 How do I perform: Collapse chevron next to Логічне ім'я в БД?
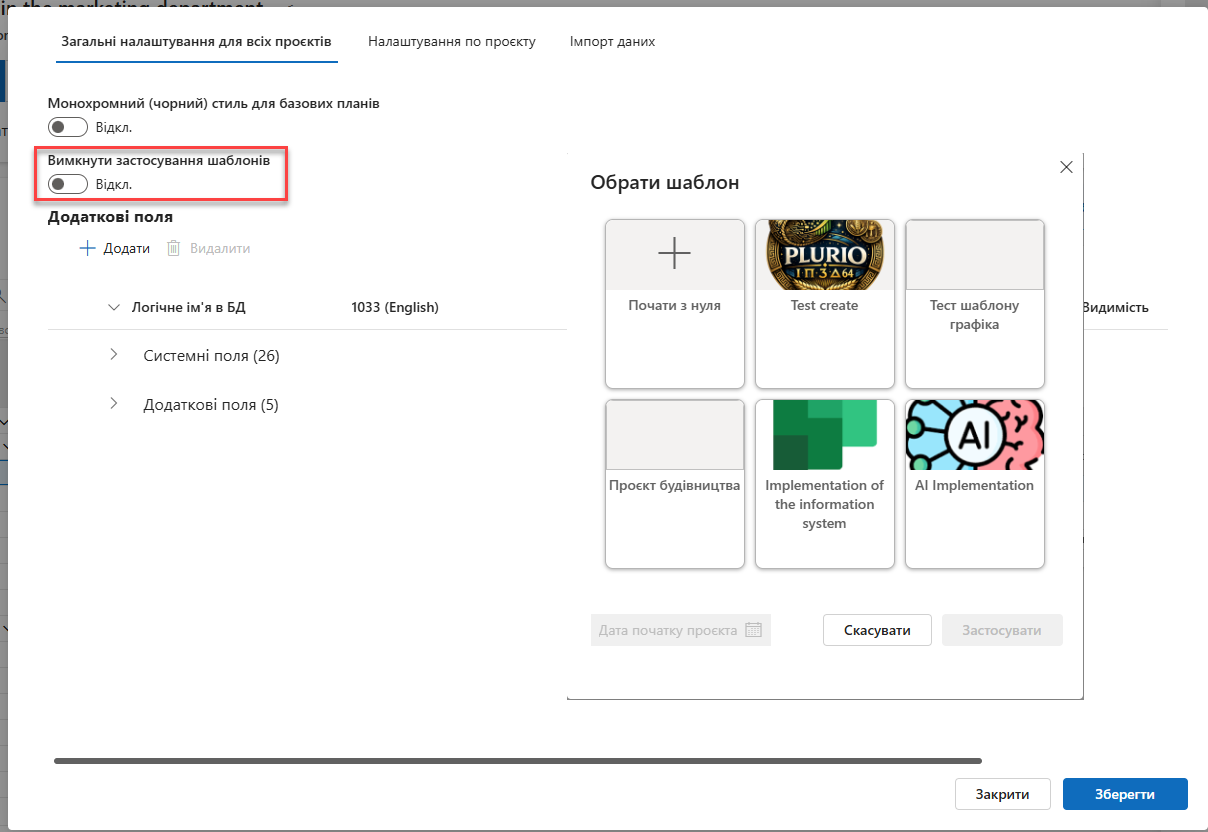coord(113,307)
